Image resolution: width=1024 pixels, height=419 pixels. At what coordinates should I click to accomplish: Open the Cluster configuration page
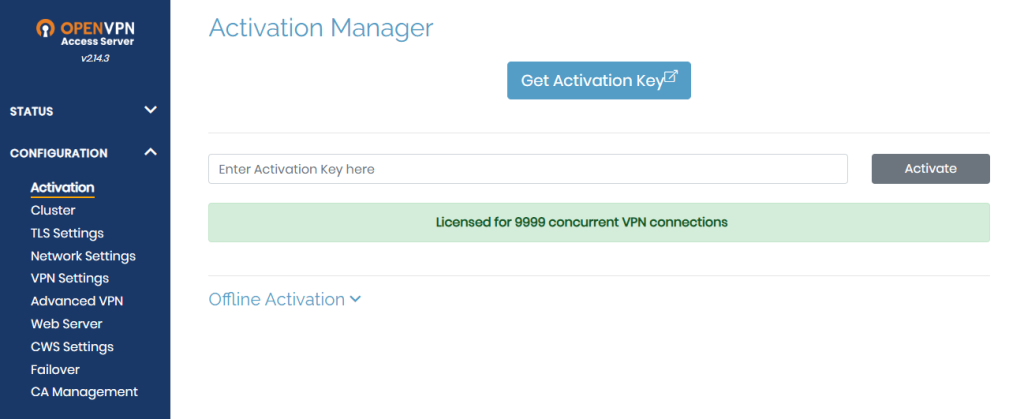click(x=53, y=210)
